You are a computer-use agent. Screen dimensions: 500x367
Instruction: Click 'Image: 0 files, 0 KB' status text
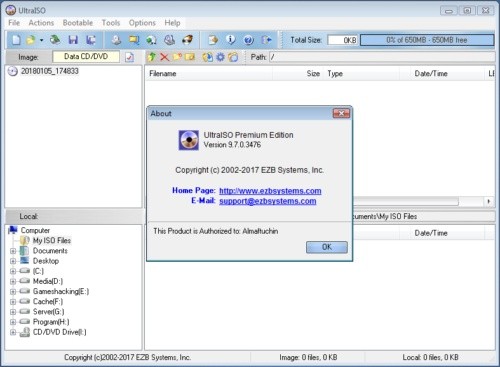pyautogui.click(x=308, y=357)
